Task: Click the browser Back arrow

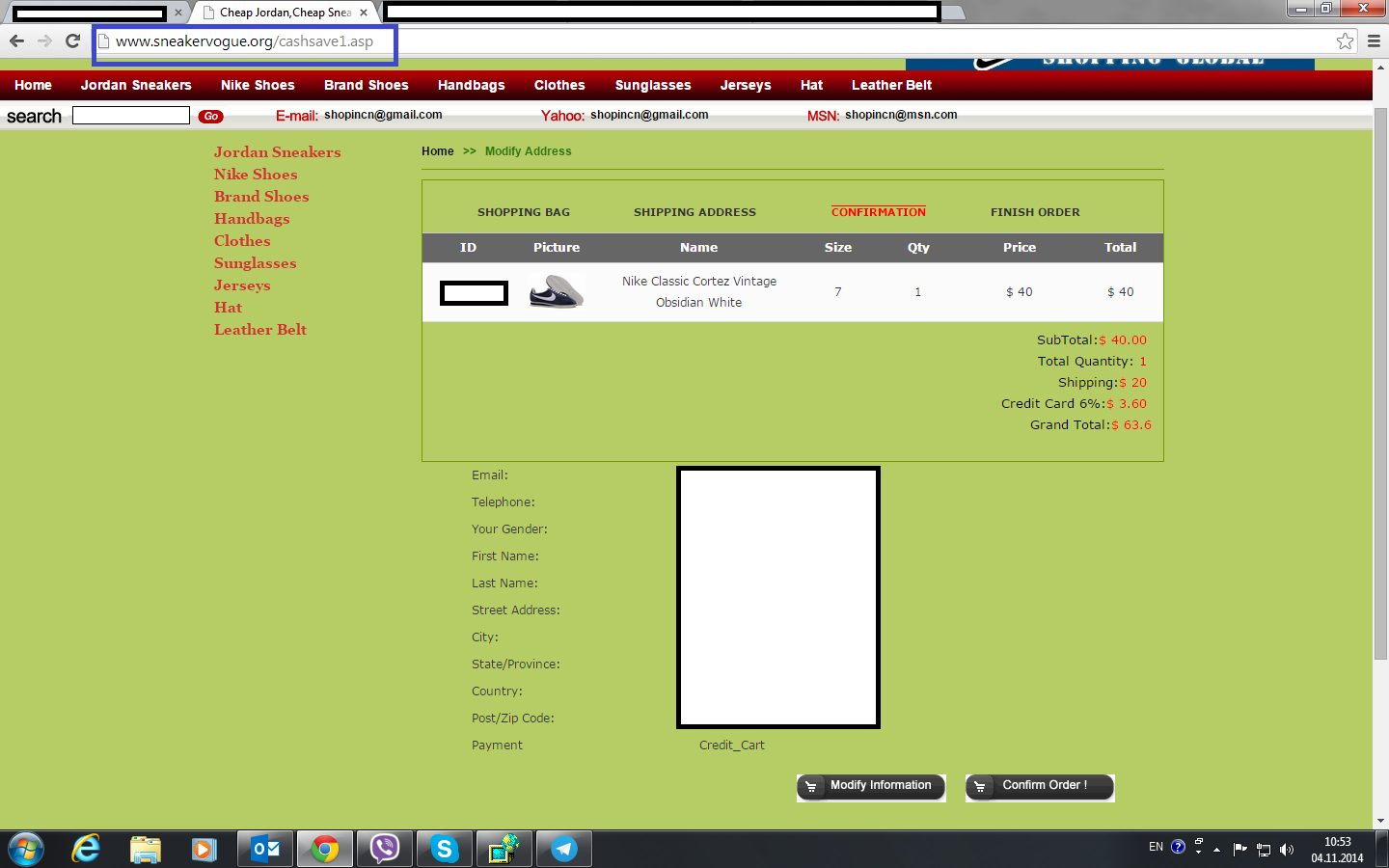Action: coord(16,41)
